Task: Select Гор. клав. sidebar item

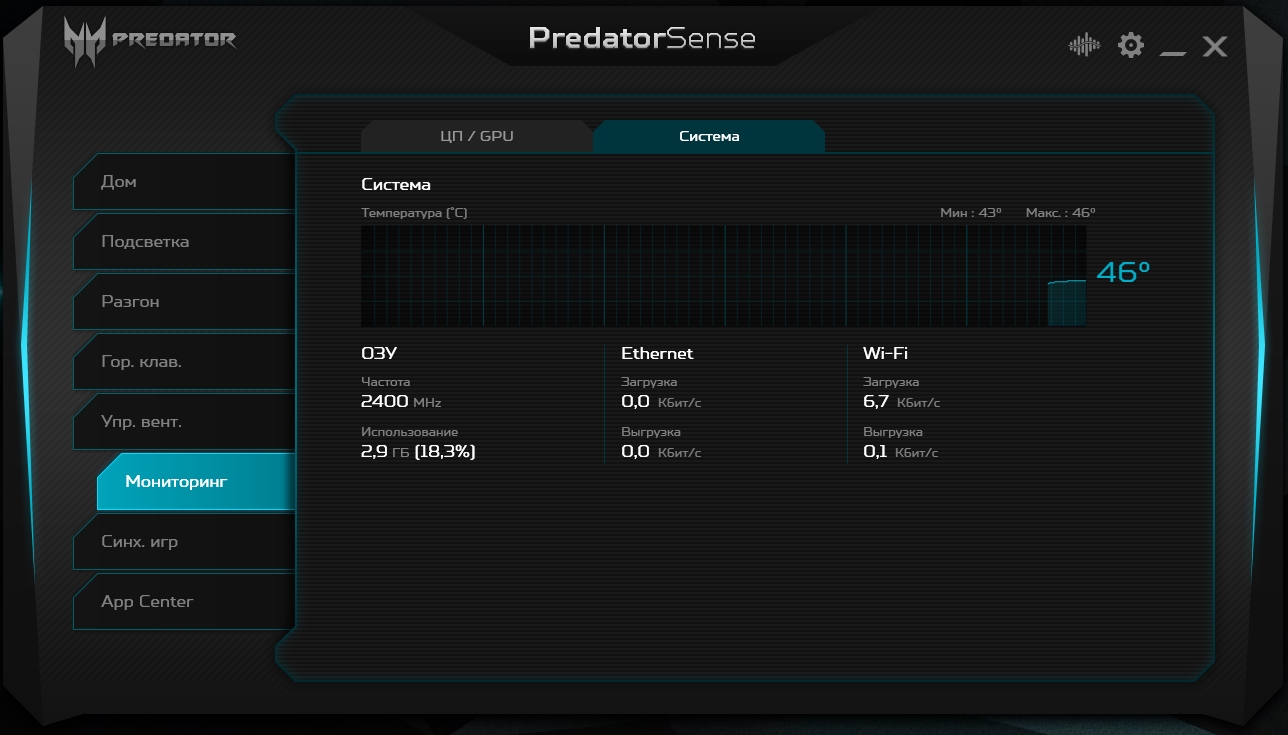Action: [184, 362]
